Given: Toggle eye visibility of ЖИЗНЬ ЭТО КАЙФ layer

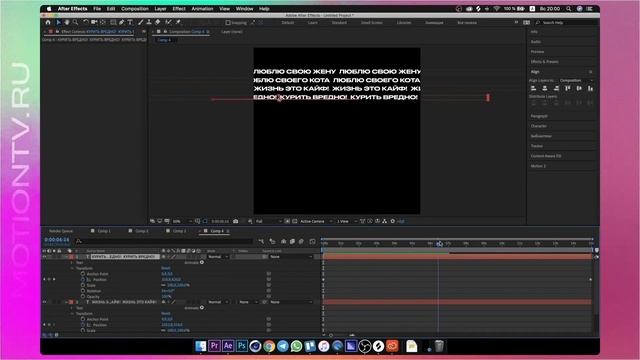Looking at the screenshot, I should (44, 302).
